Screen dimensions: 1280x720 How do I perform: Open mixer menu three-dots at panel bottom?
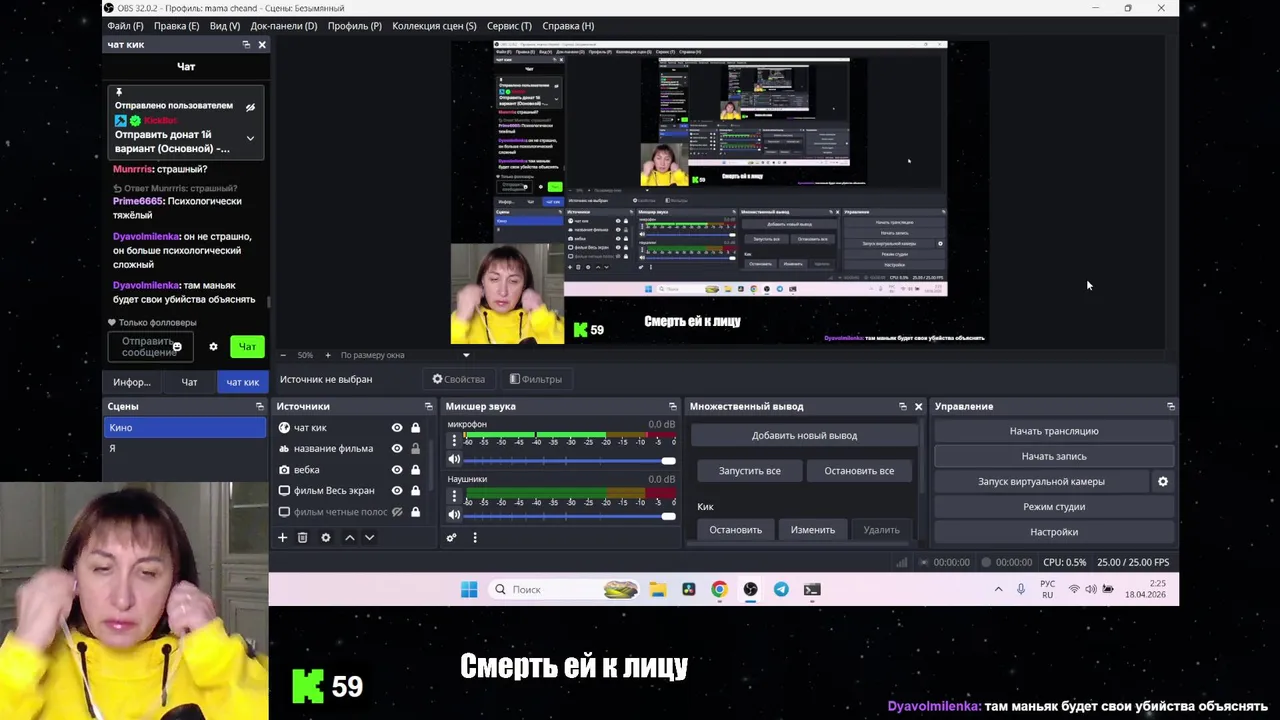tap(474, 538)
